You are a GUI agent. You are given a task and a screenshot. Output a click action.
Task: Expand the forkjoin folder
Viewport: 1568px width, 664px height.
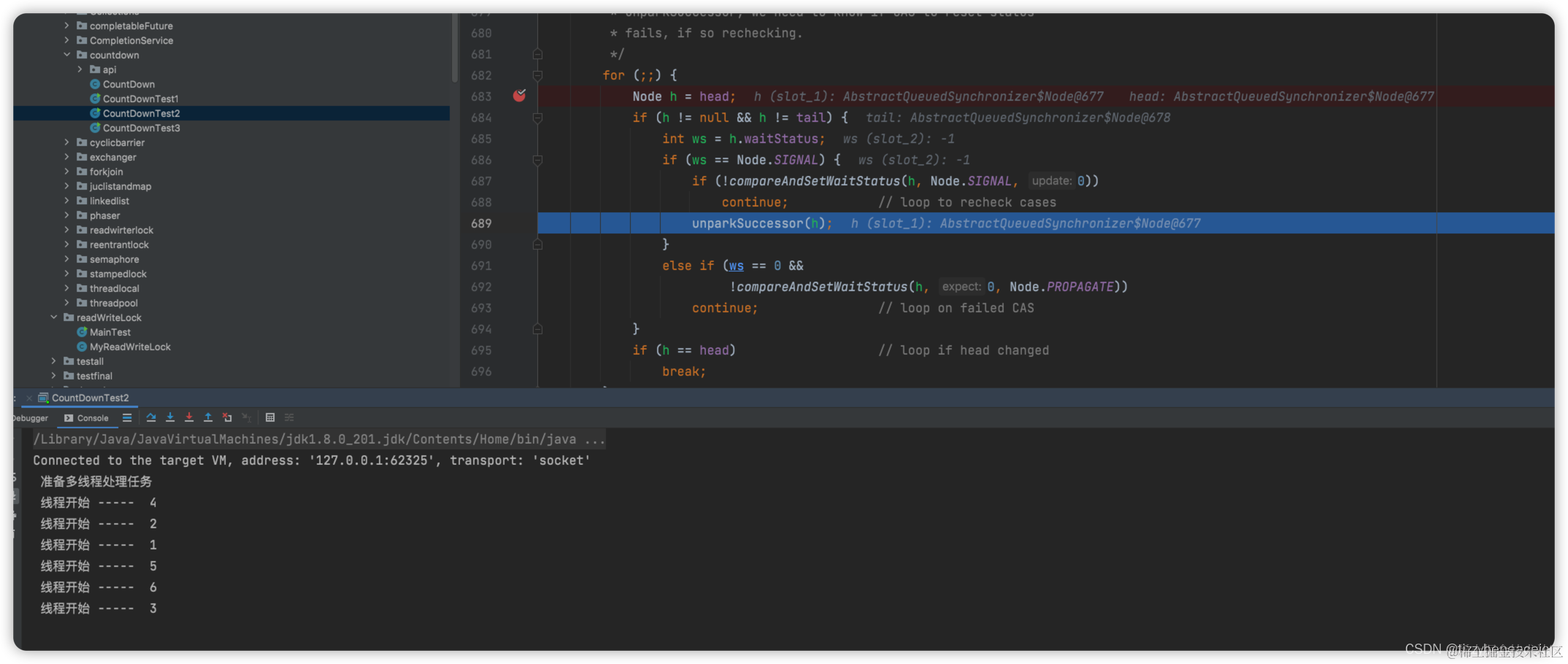pyautogui.click(x=66, y=171)
